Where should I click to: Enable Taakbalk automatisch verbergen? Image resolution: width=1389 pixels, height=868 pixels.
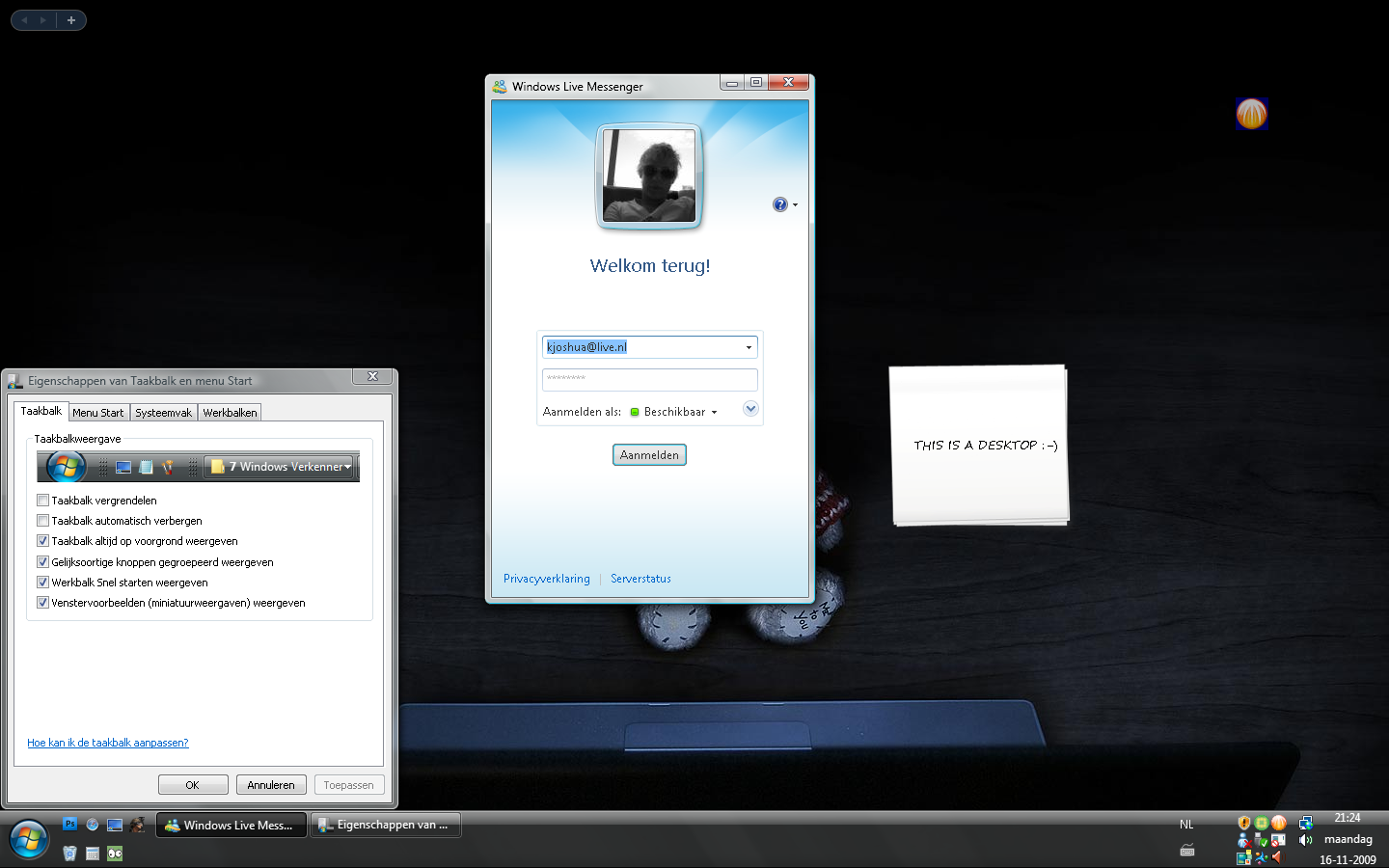pyautogui.click(x=42, y=520)
